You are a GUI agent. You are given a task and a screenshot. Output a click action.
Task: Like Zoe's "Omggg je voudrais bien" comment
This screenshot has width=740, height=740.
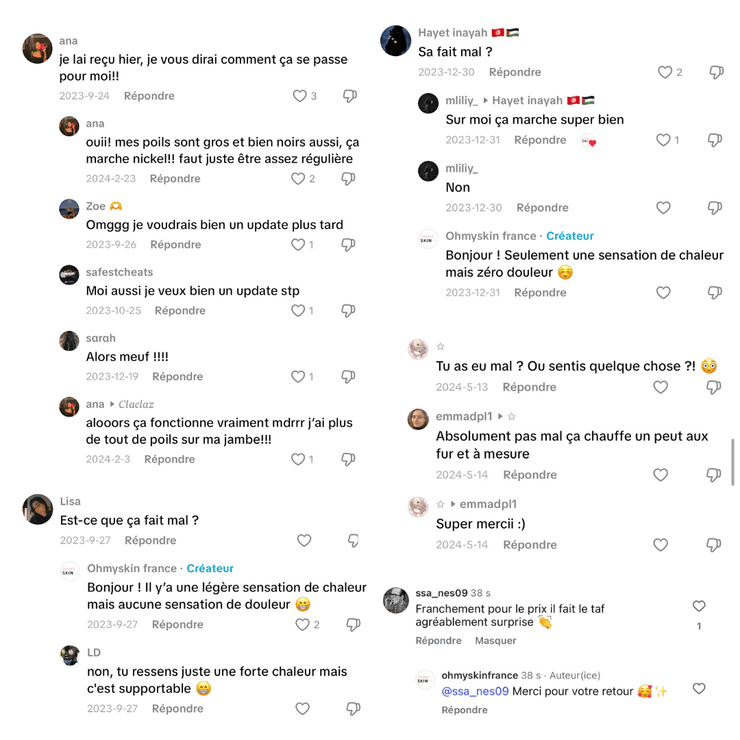[298, 245]
